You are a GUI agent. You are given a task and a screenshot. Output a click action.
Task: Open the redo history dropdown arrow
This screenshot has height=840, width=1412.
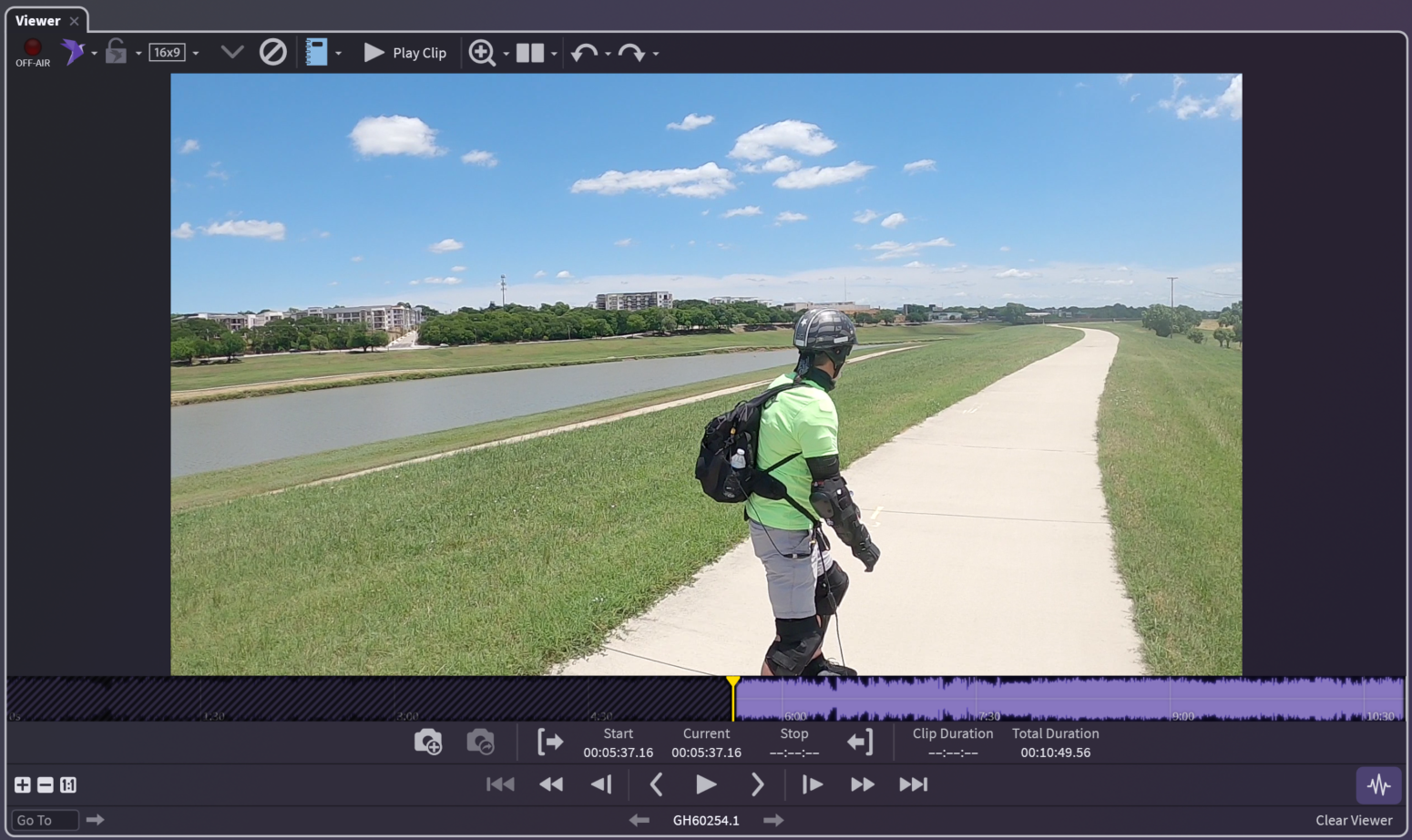[x=656, y=54]
